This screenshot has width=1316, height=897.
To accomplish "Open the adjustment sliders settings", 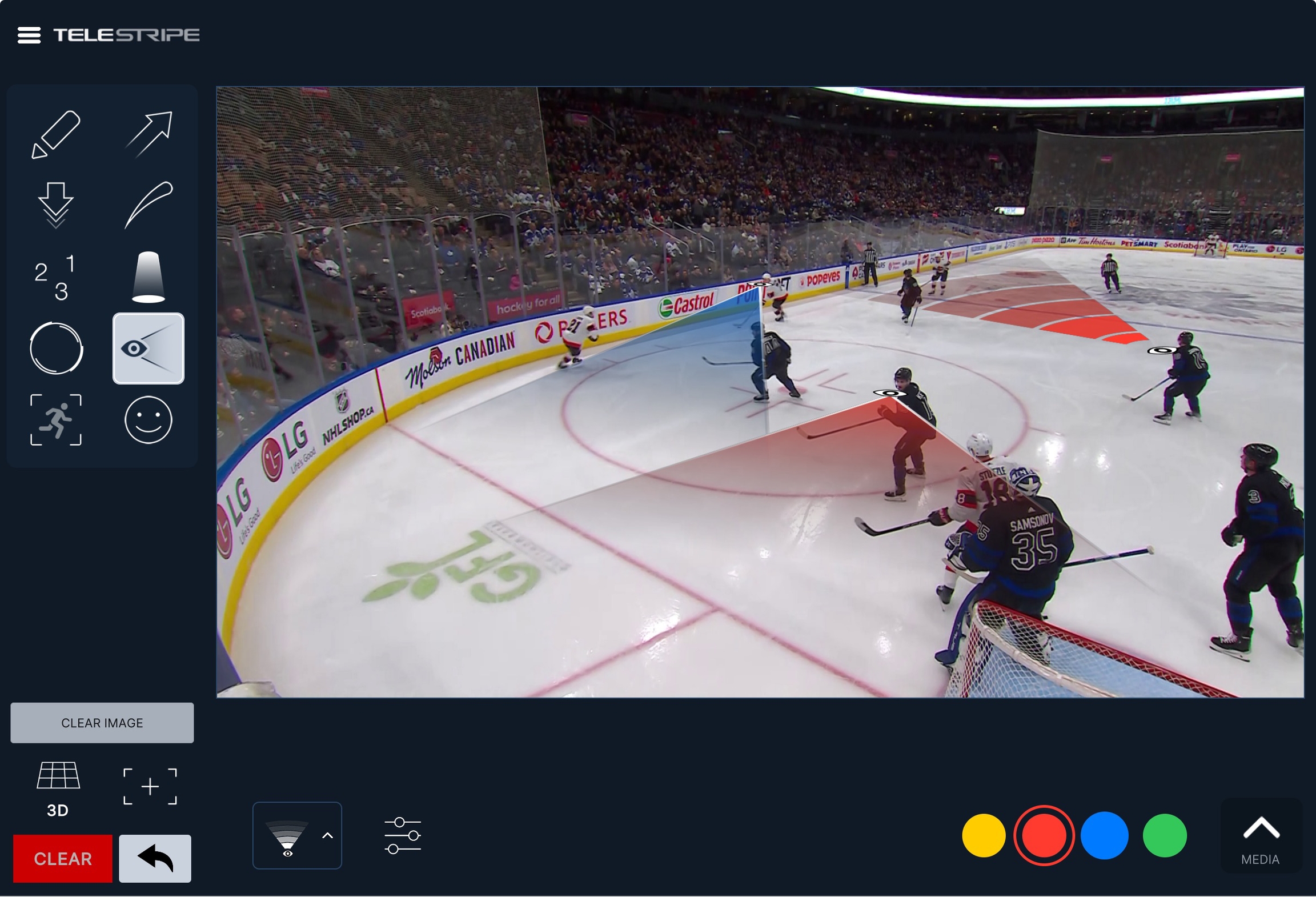I will pyautogui.click(x=403, y=836).
